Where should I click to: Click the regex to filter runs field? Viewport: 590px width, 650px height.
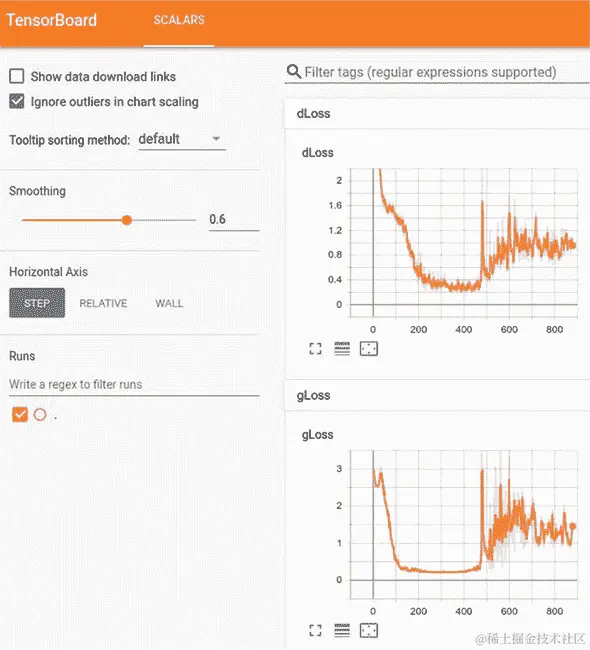coord(134,384)
